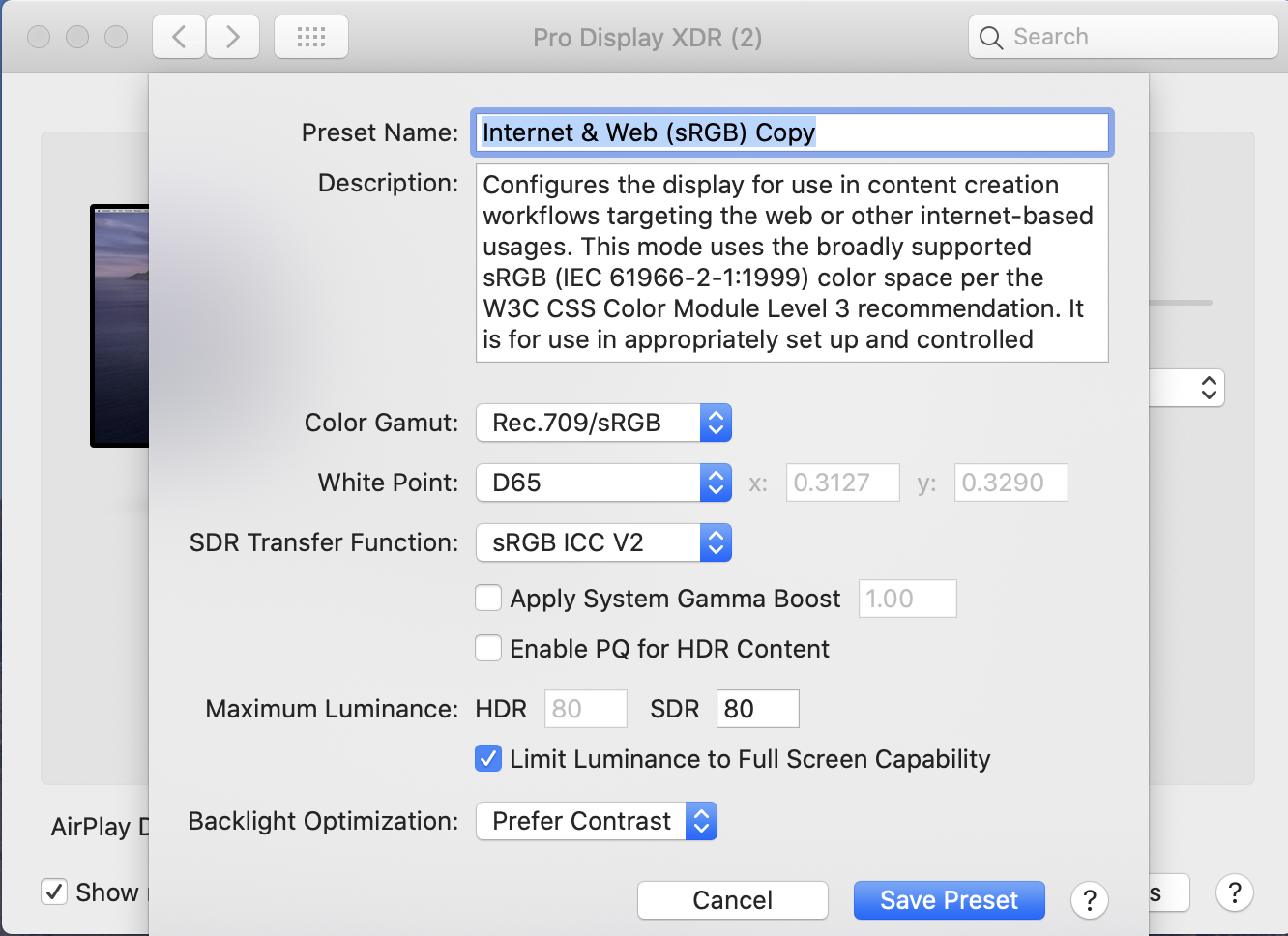Click the Preset Name label

tap(380, 132)
